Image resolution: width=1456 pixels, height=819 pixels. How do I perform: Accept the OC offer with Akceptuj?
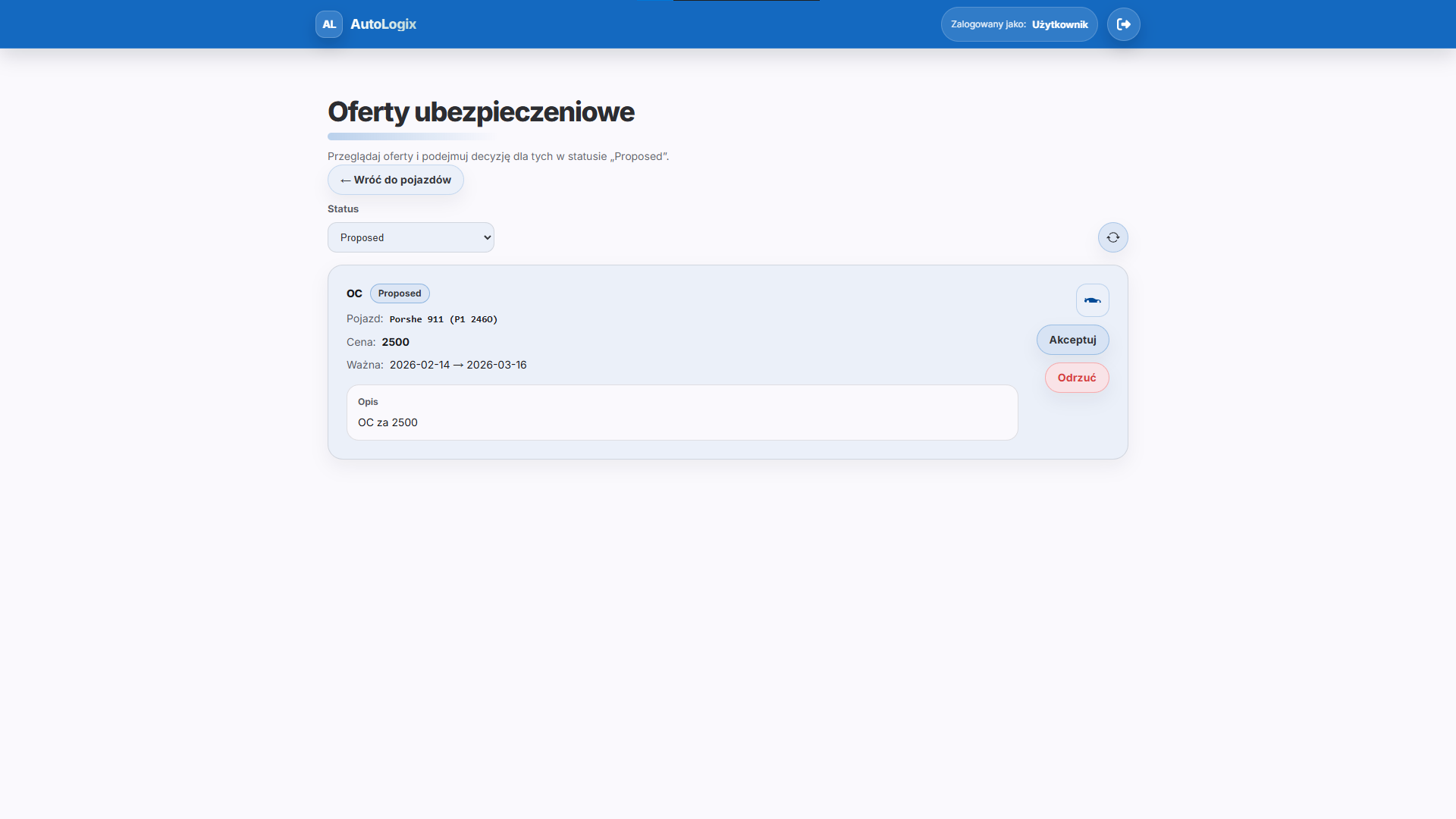pos(1073,340)
